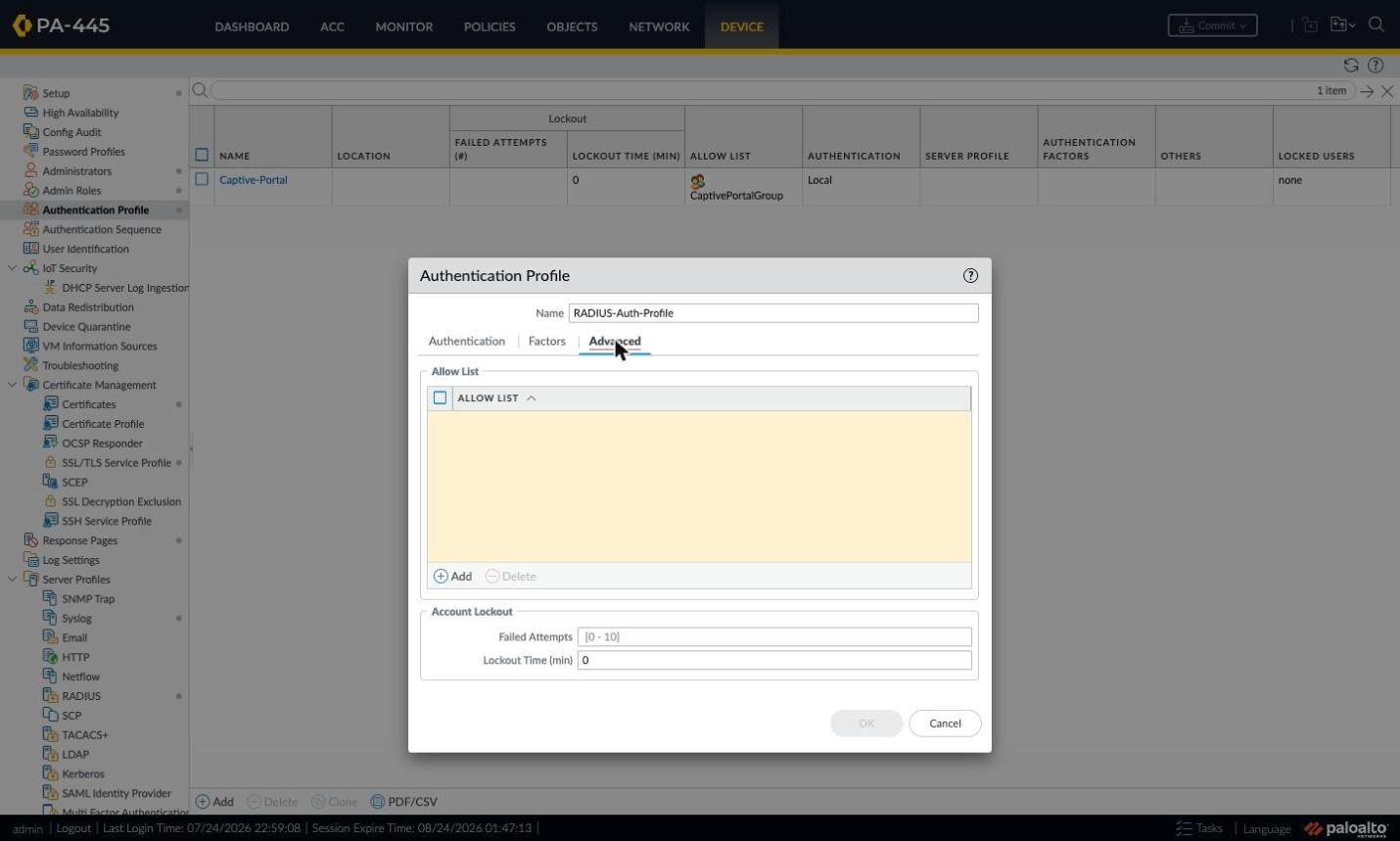Click the refresh icon at top right
The image size is (1400, 841).
[x=1351, y=66]
